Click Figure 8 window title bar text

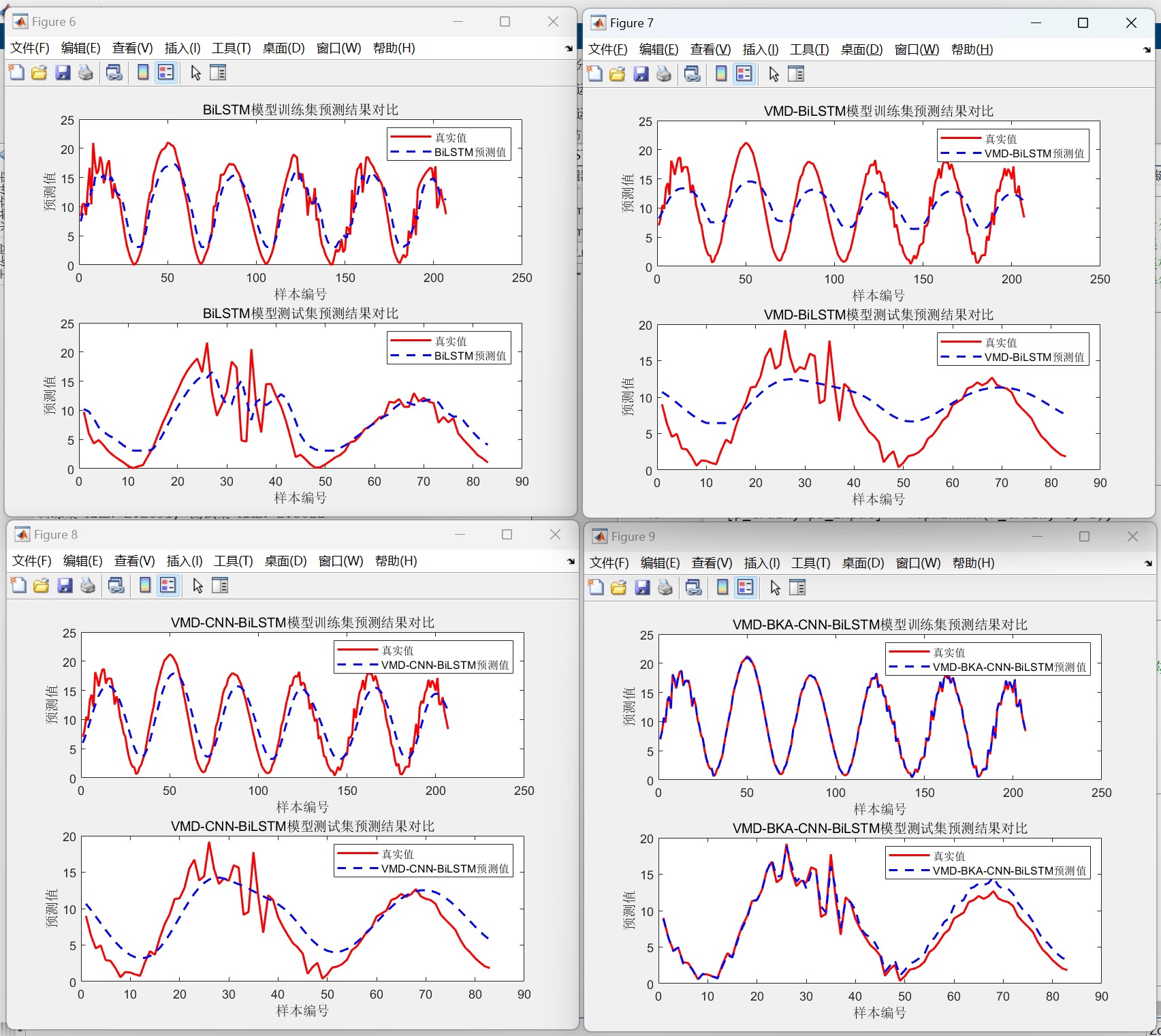click(x=56, y=535)
